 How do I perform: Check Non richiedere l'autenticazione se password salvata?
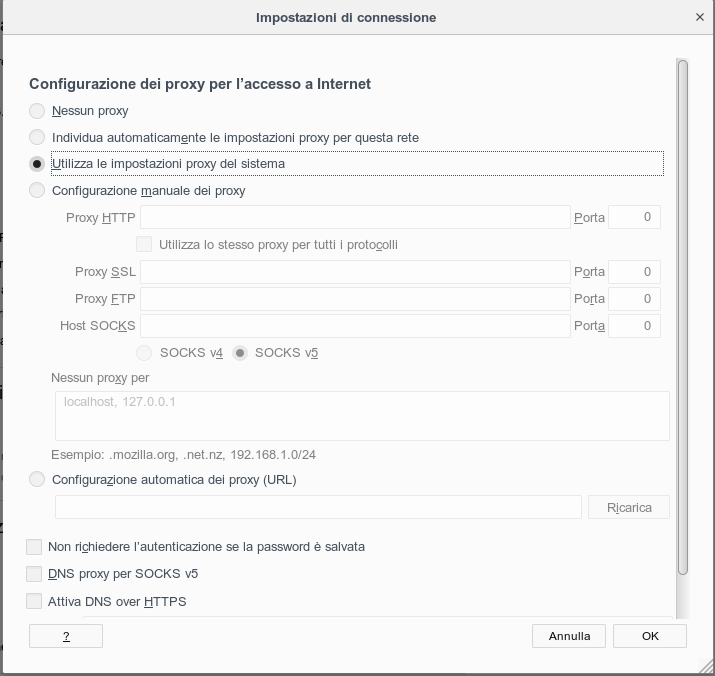point(34,547)
